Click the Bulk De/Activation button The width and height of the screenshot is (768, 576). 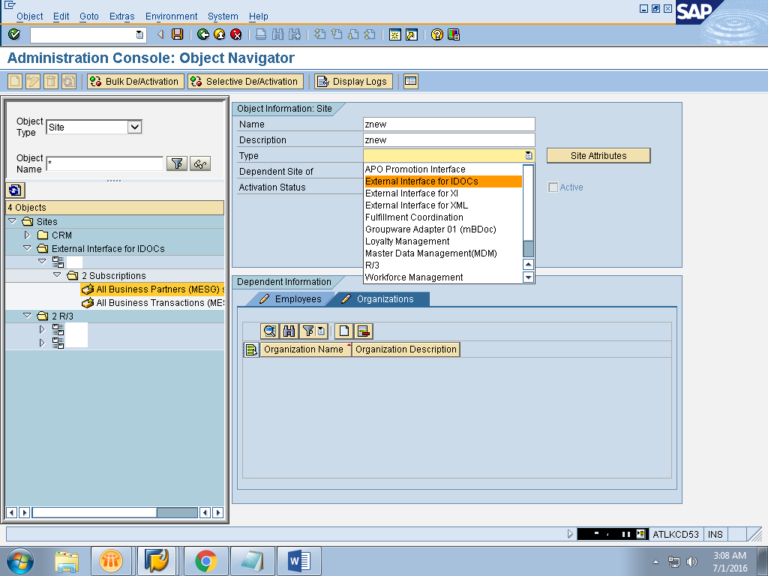tap(134, 81)
